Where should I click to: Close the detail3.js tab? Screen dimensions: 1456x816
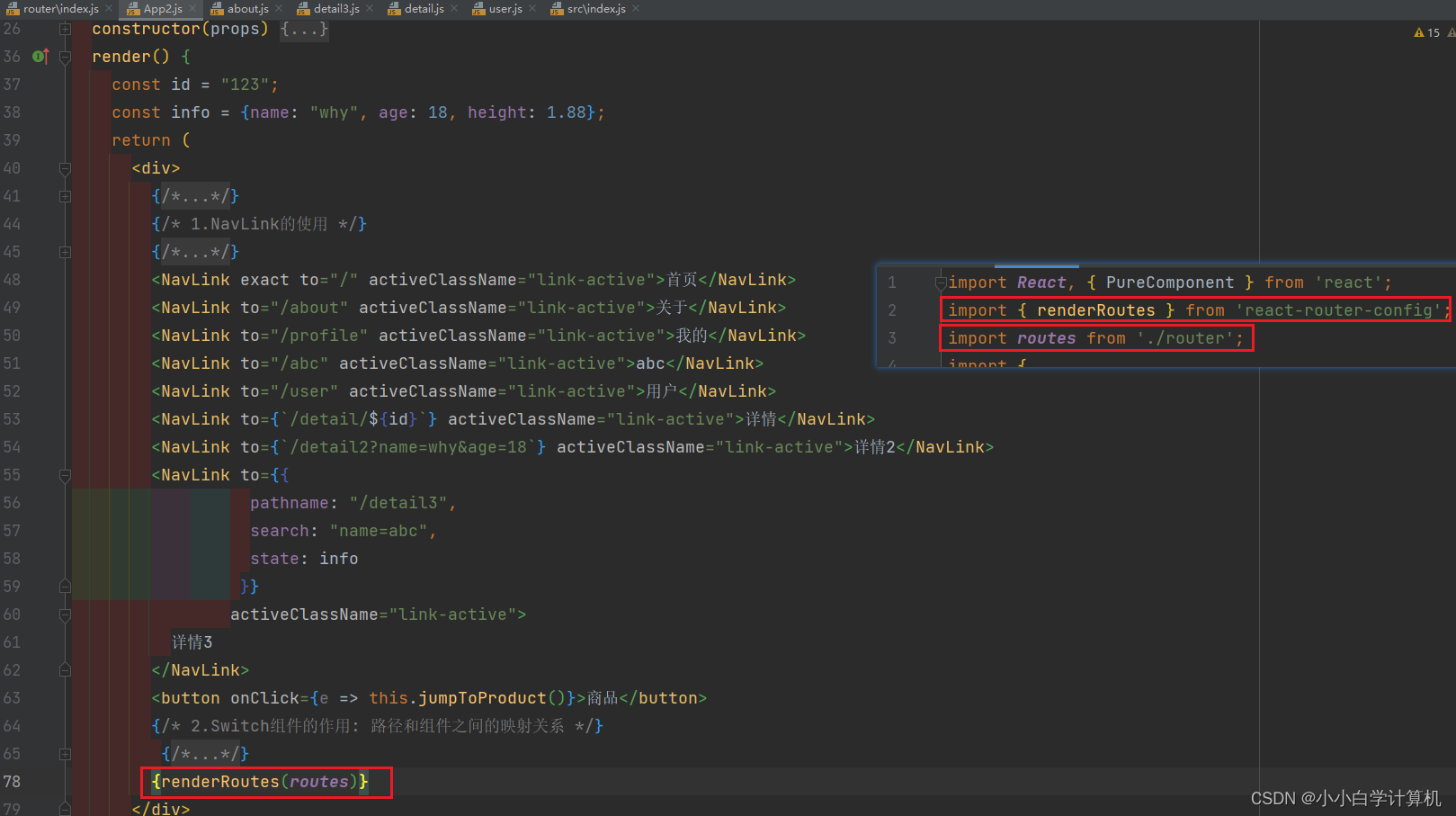370,8
